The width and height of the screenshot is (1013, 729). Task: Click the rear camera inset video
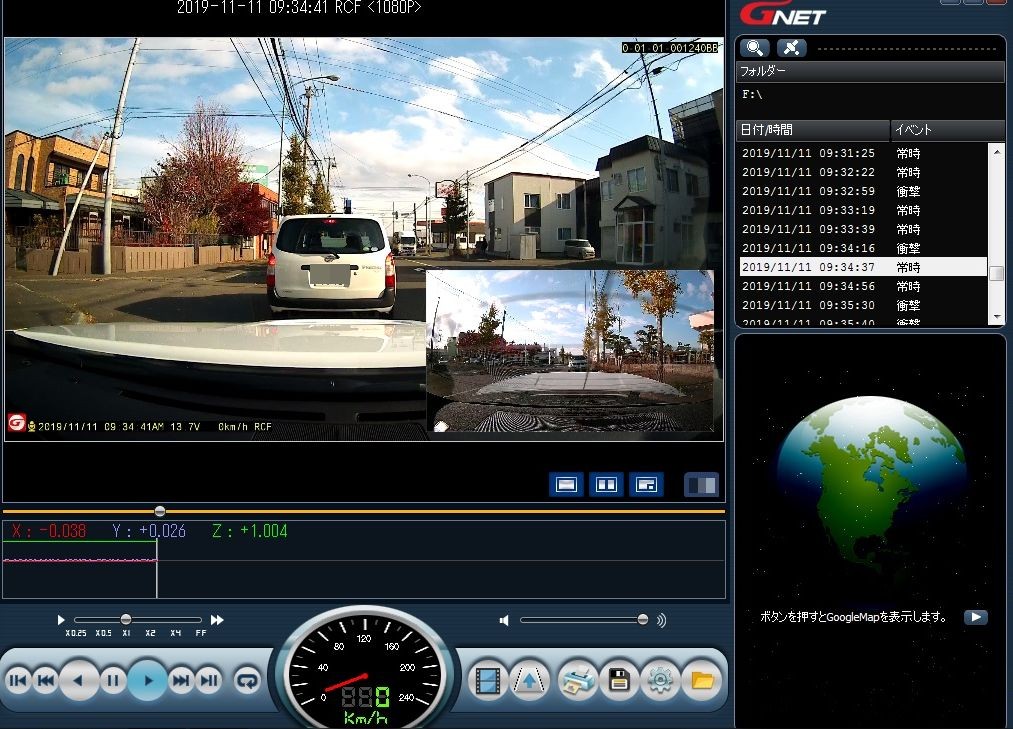point(570,351)
